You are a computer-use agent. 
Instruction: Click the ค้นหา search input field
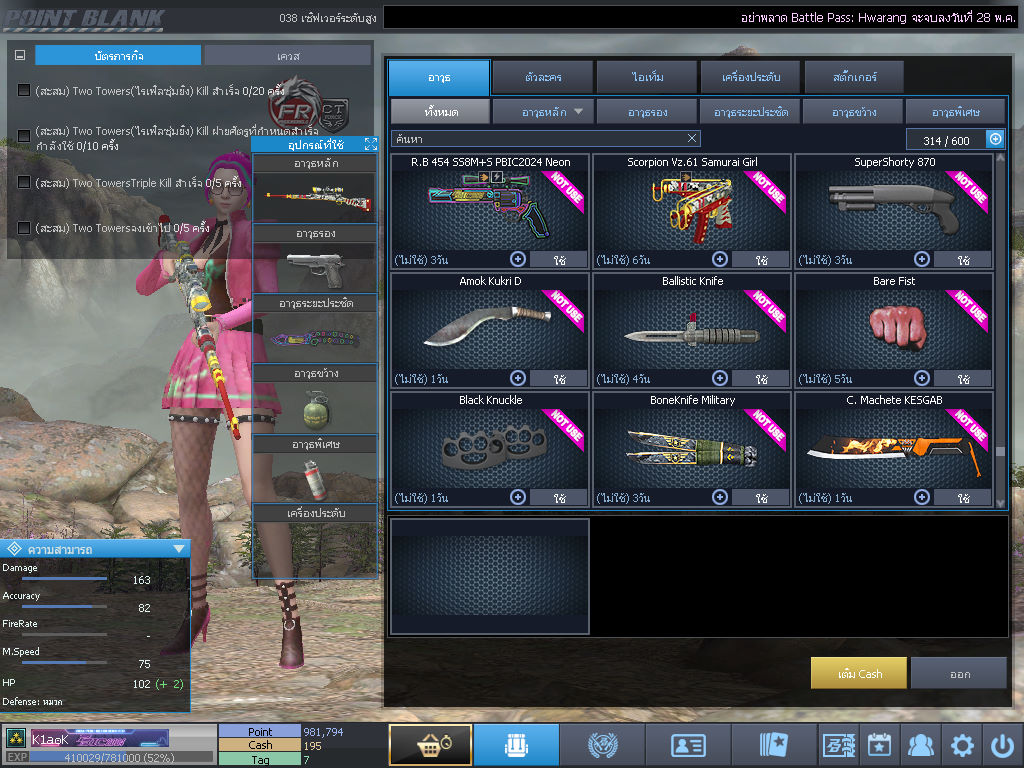pos(545,138)
